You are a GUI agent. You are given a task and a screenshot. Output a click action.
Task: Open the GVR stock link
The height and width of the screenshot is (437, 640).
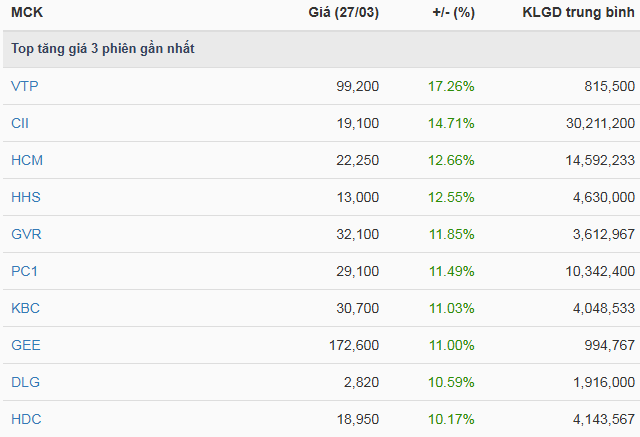(26, 234)
